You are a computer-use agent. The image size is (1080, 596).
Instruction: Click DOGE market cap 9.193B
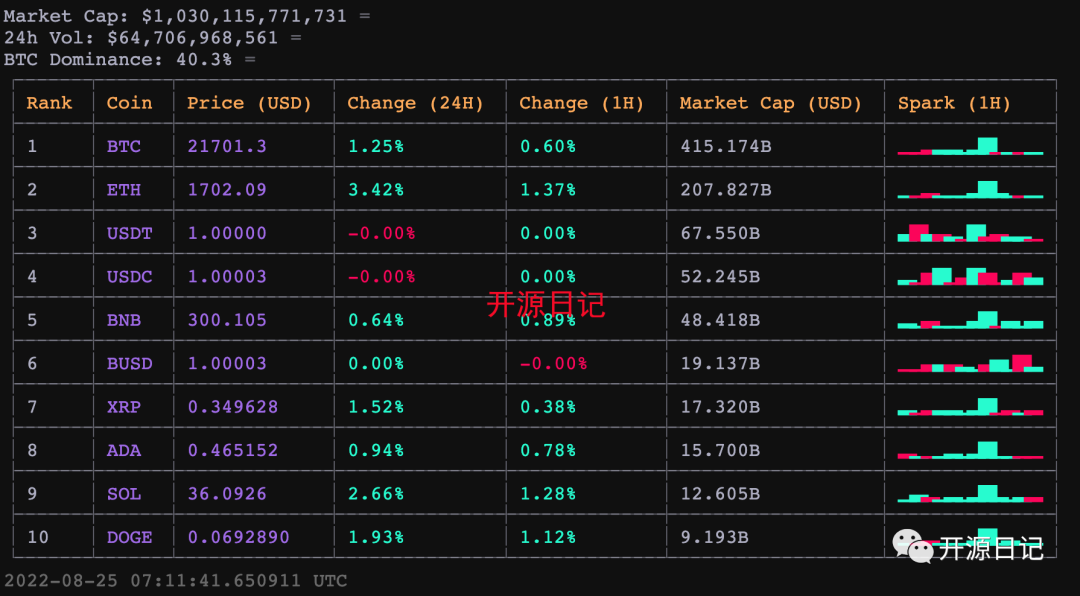coord(714,537)
